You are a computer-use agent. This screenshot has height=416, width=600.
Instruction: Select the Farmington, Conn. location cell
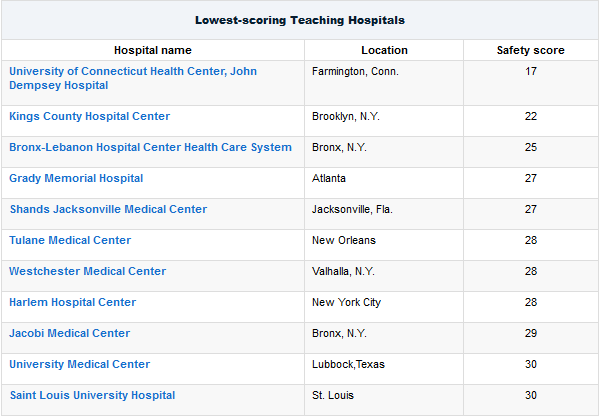(x=384, y=83)
